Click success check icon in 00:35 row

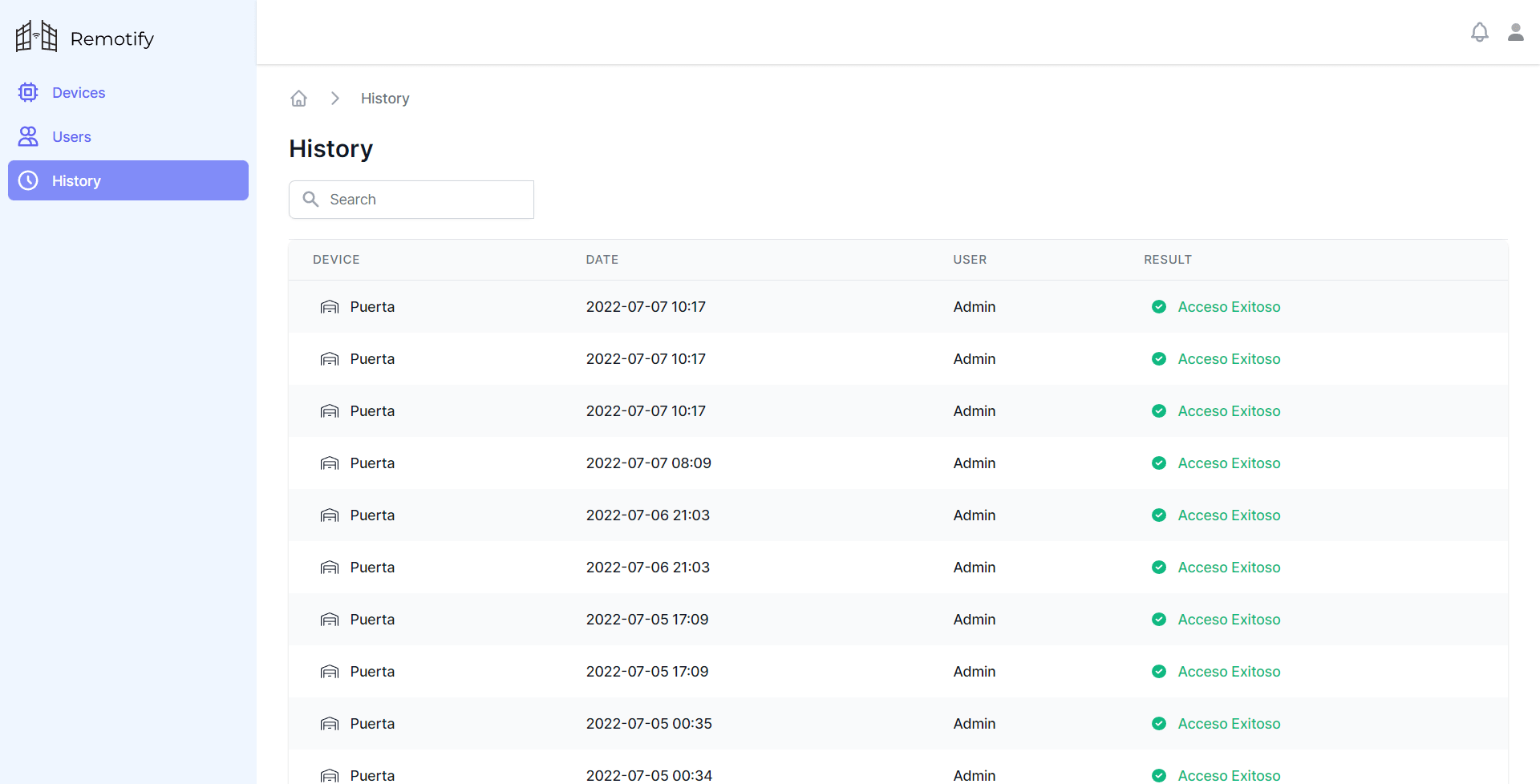[x=1159, y=724]
